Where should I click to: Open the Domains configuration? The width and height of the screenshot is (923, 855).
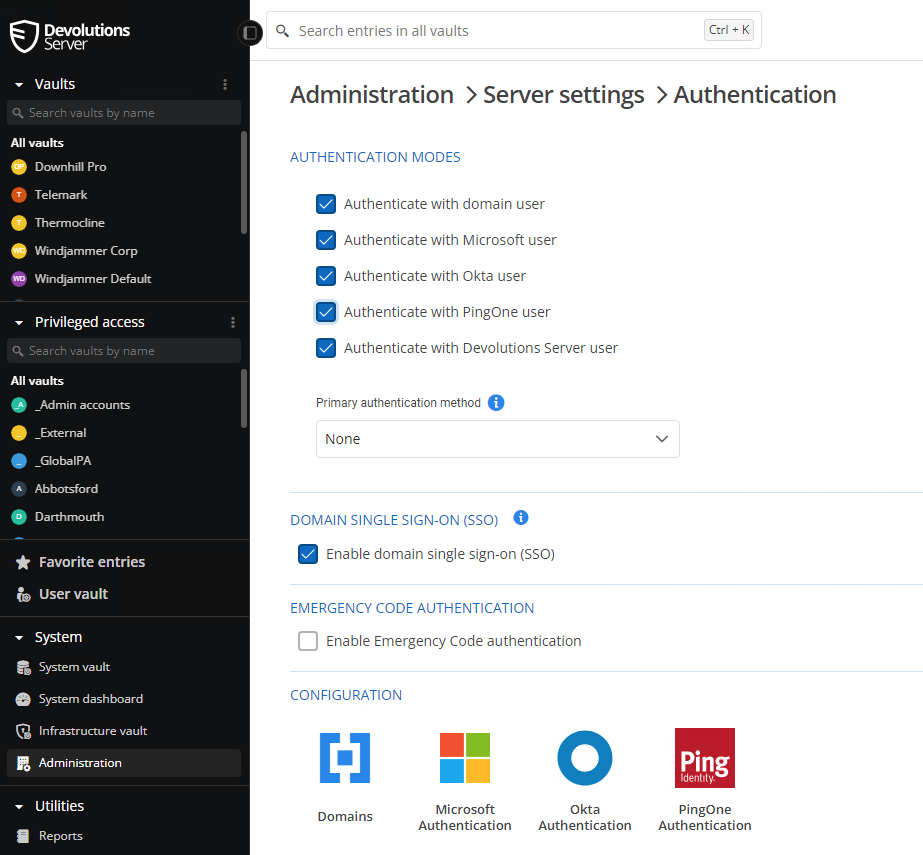[x=345, y=776]
